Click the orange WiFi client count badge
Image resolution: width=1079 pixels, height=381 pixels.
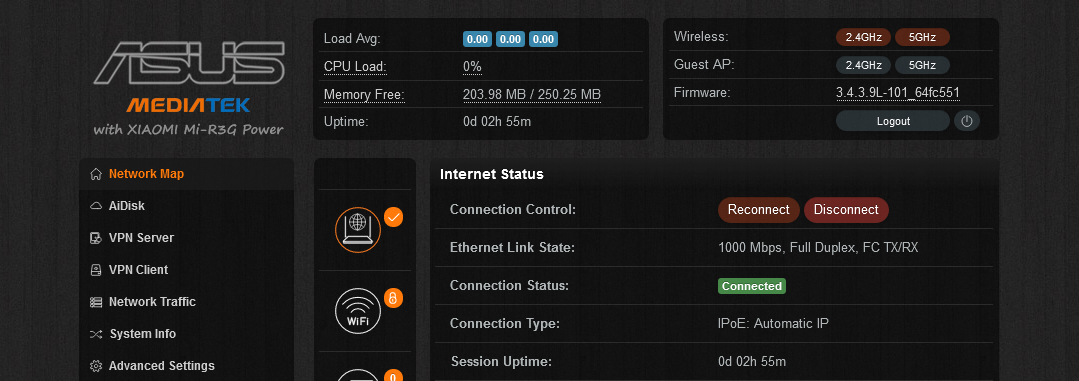click(x=393, y=298)
